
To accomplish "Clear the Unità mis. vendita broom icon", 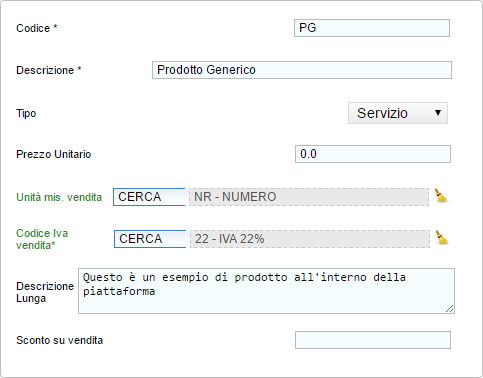I will (x=441, y=196).
